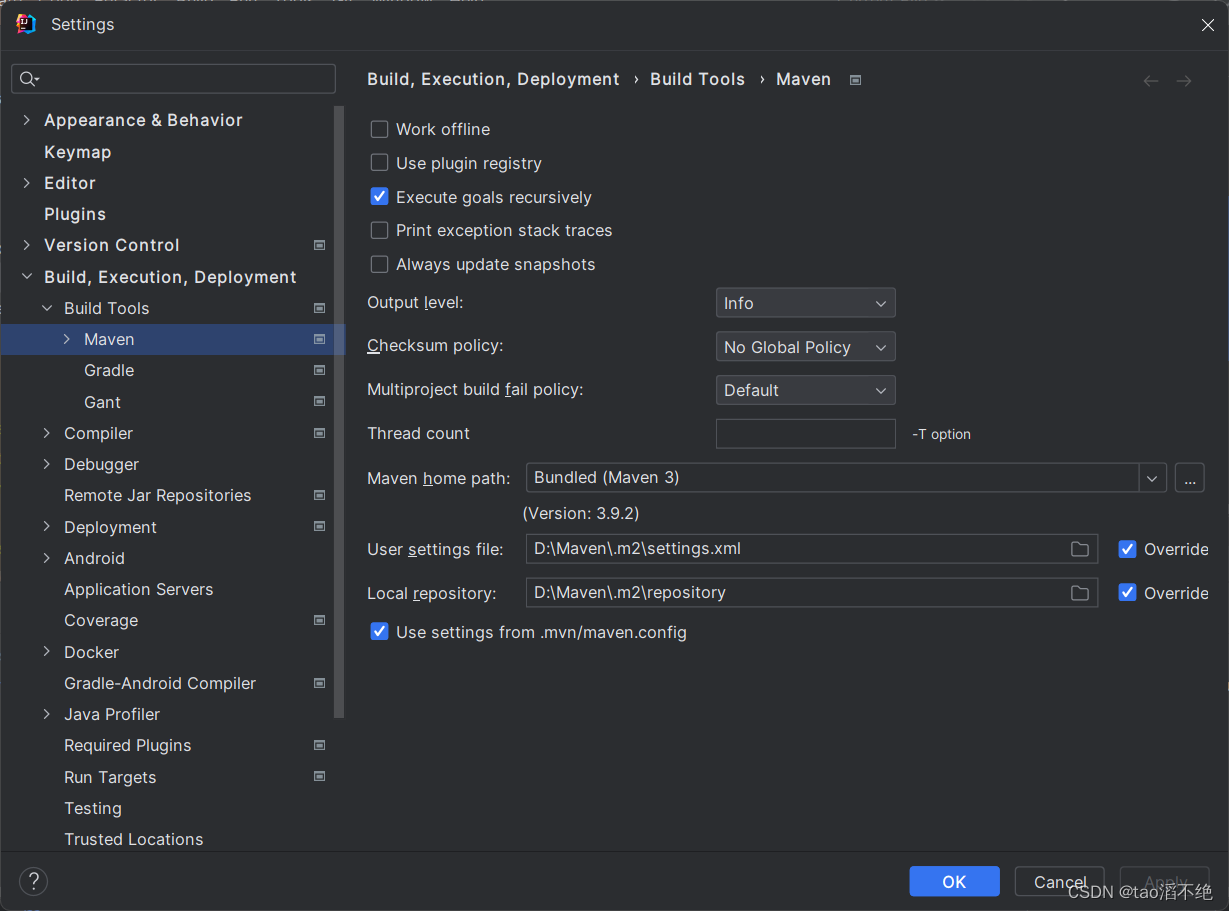Click the settings tree vertical scrollbar

tap(339, 412)
